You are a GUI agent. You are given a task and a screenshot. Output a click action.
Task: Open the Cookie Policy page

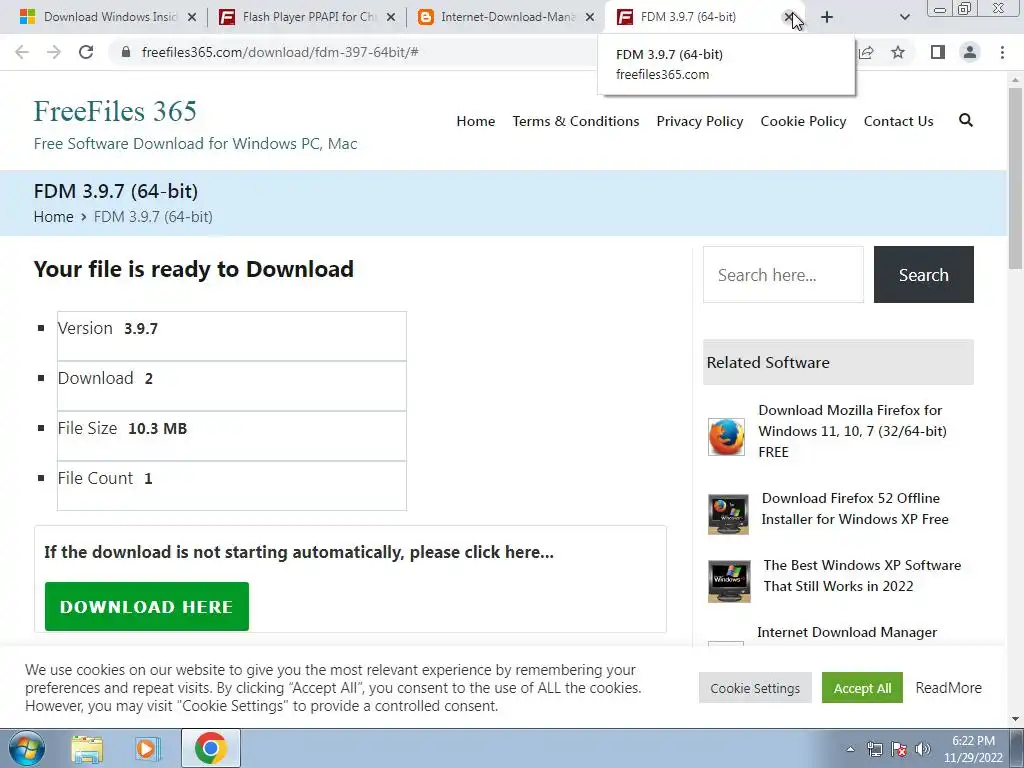click(x=803, y=121)
